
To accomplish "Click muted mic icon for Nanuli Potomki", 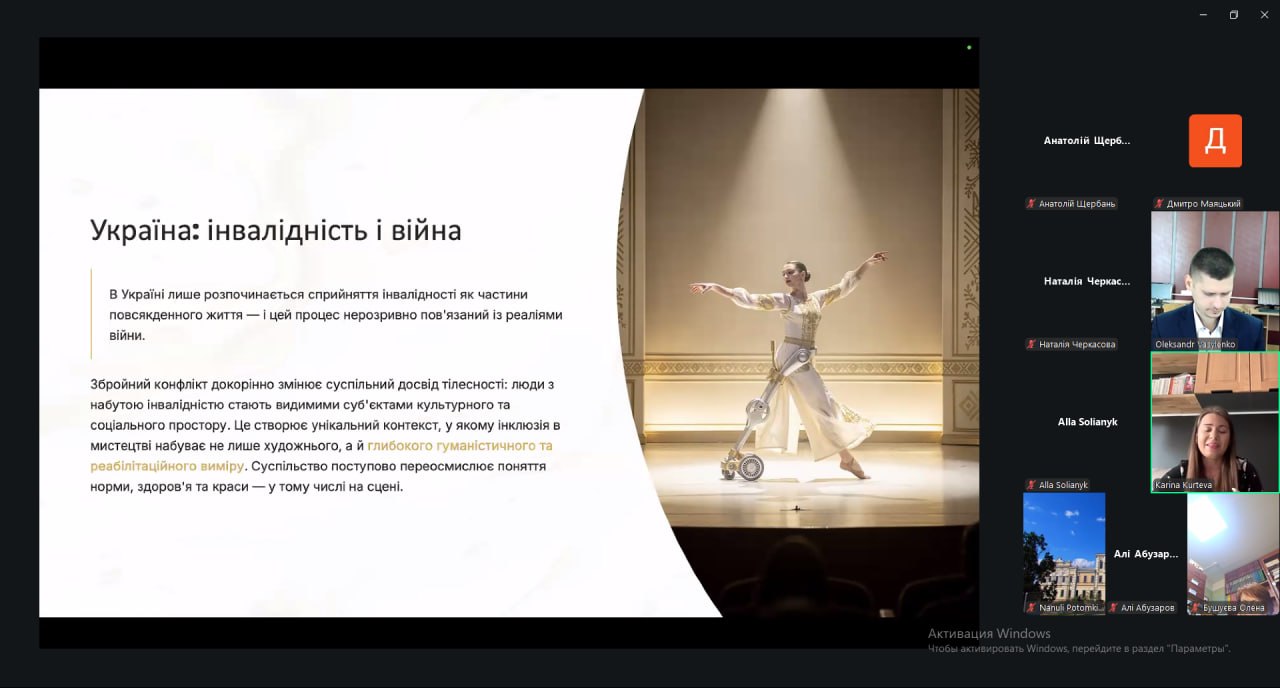I will tap(1031, 608).
